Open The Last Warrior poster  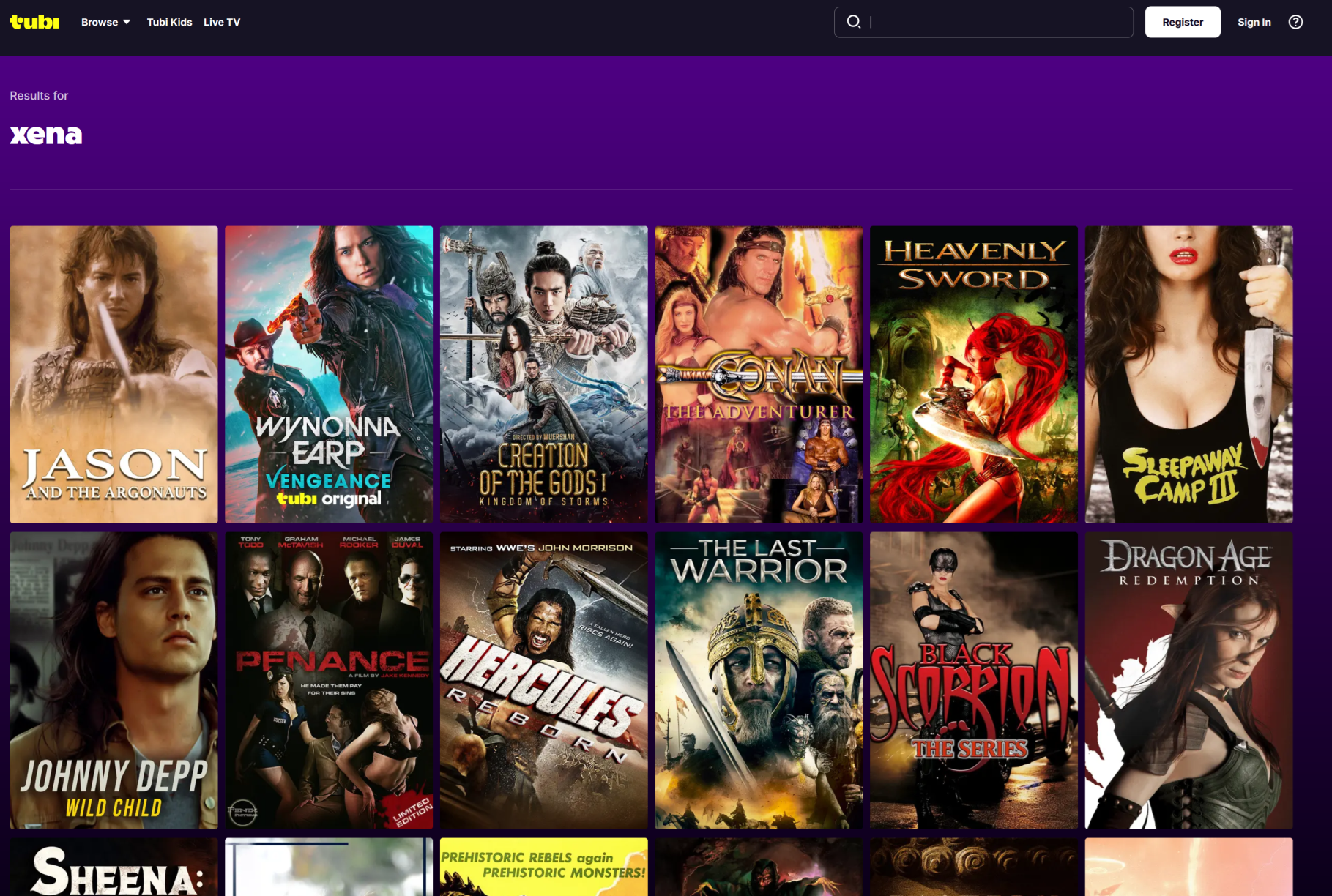759,681
